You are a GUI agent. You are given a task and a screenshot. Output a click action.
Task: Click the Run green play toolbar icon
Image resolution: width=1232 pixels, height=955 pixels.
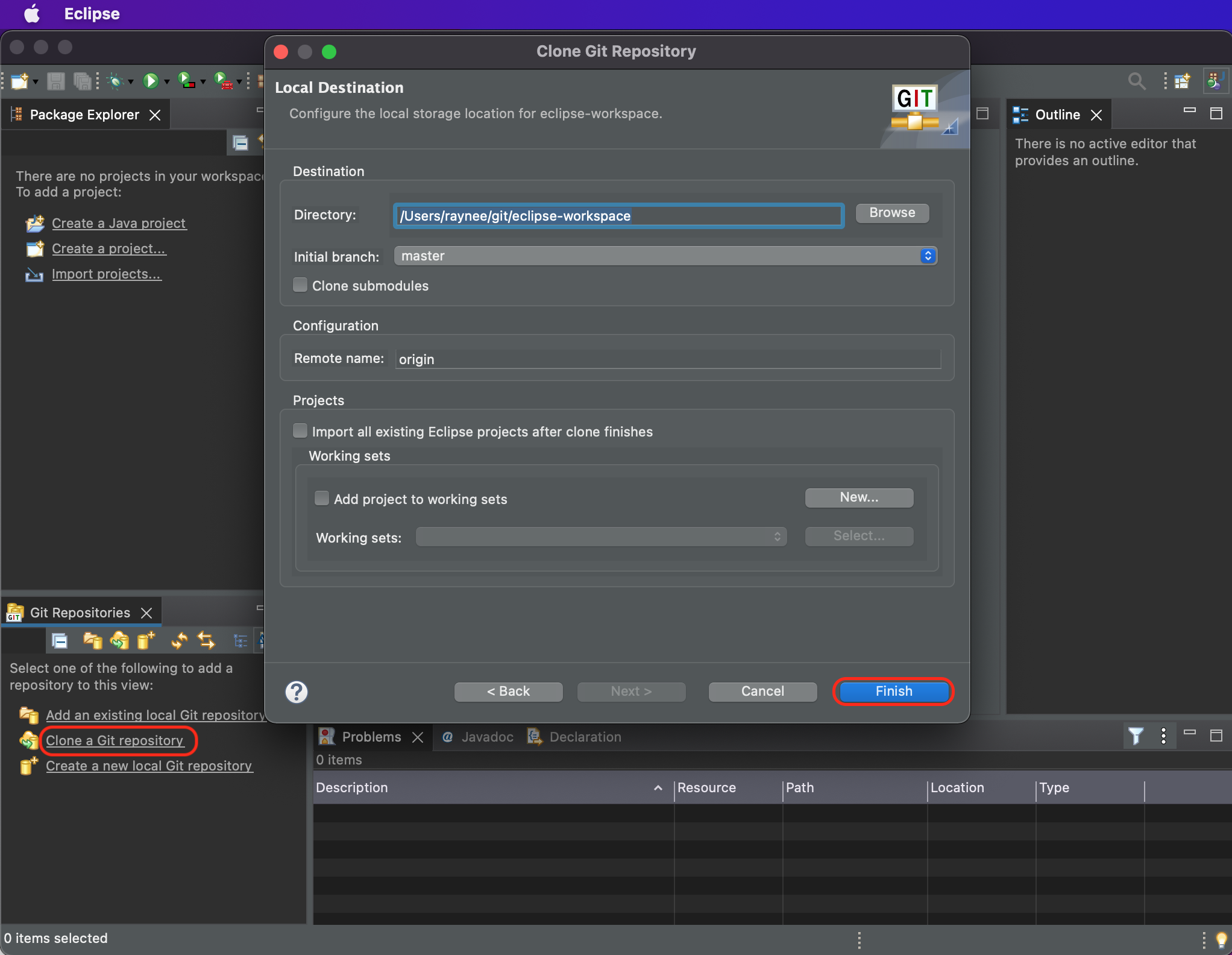(151, 81)
